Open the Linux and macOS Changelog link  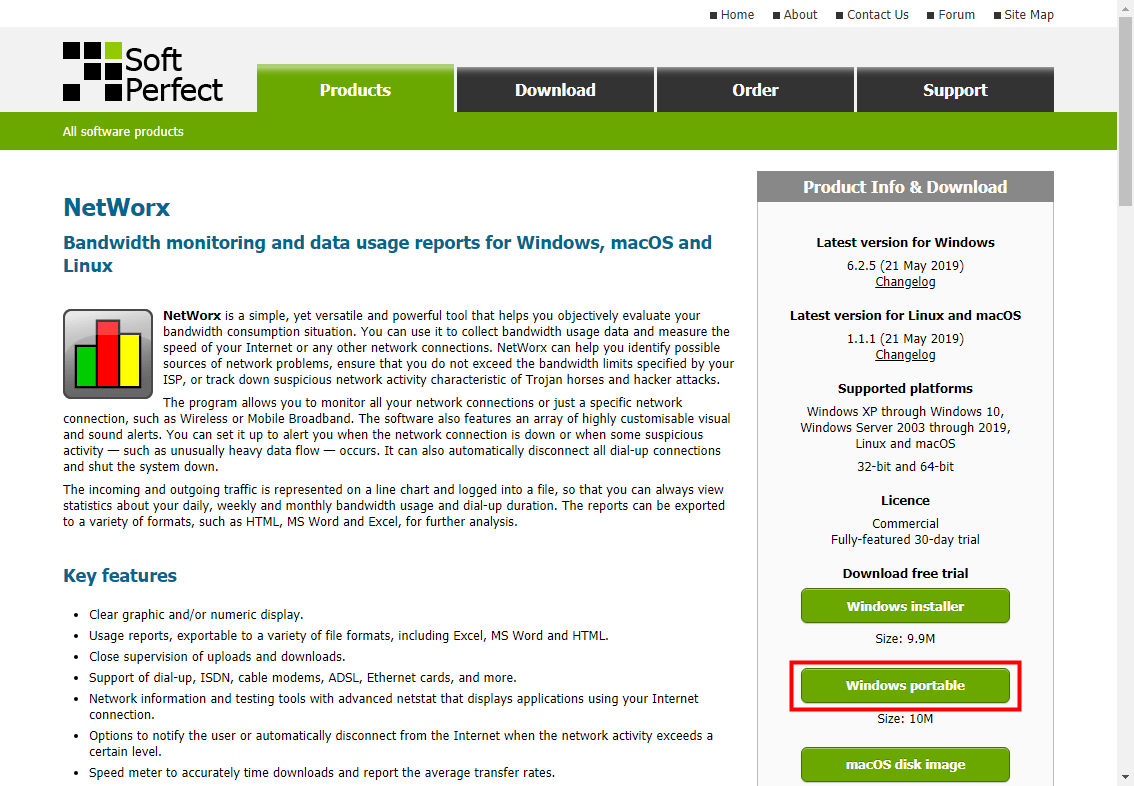[905, 355]
